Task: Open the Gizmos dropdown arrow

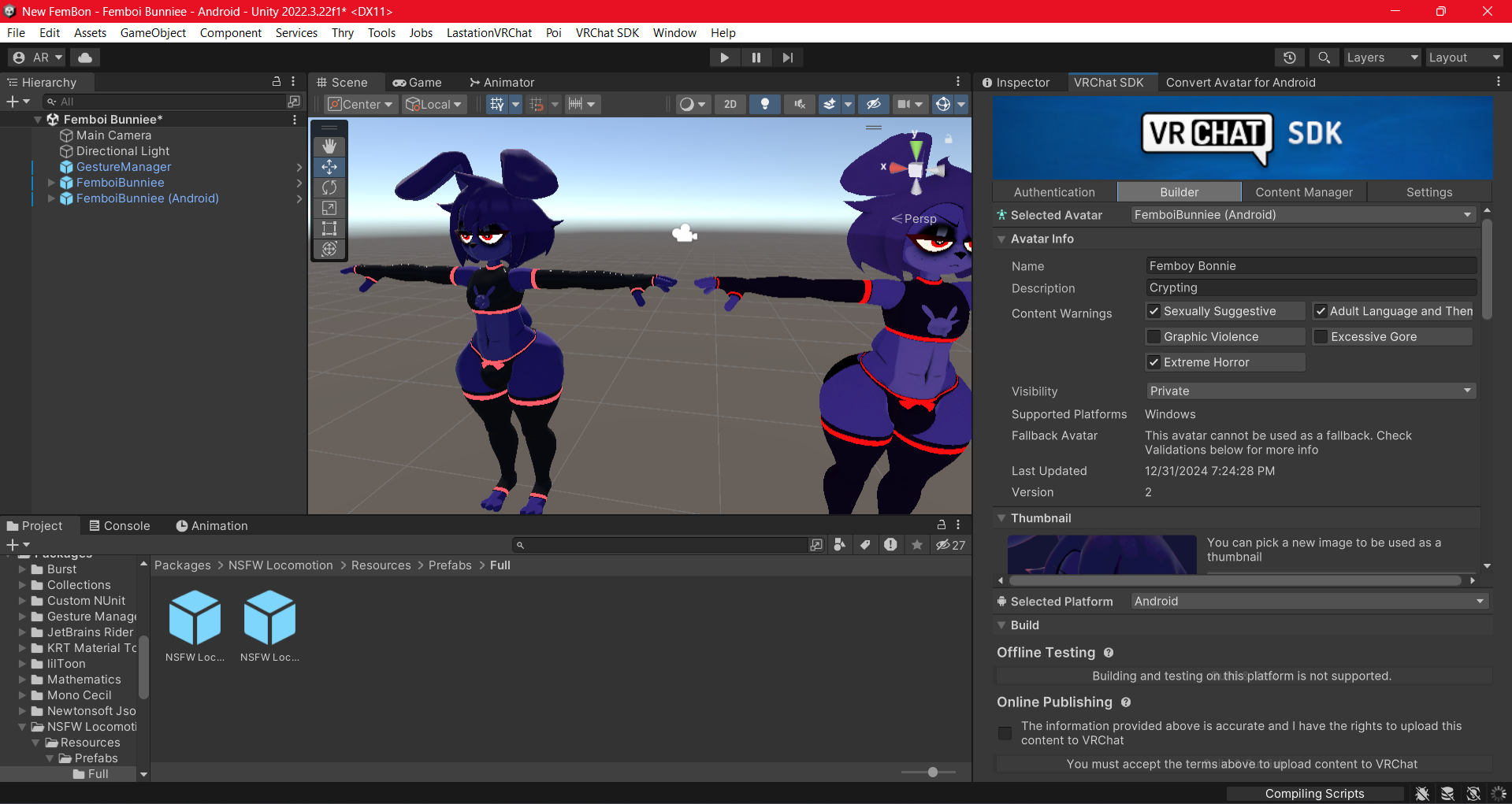Action: [961, 104]
